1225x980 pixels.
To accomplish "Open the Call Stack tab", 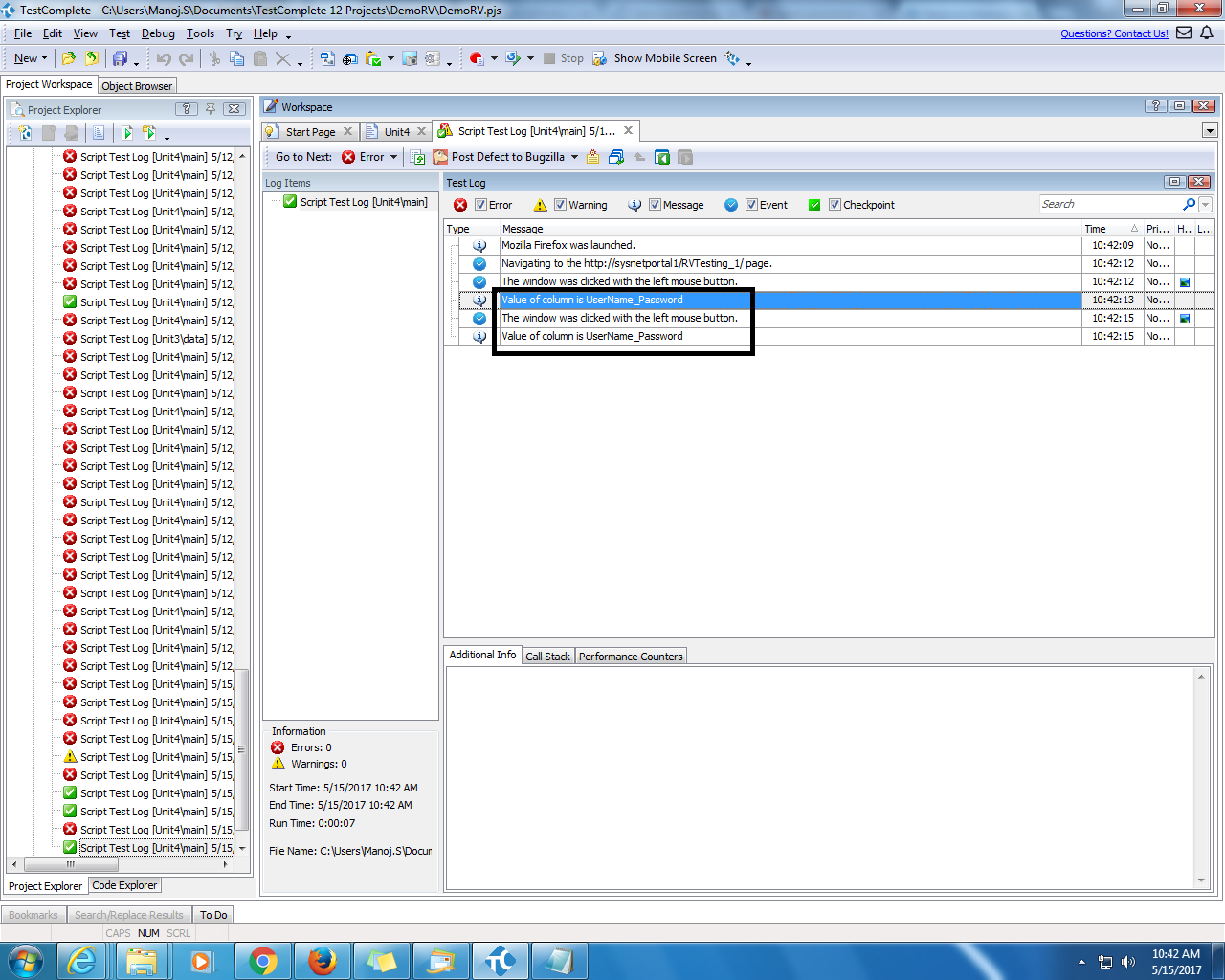I will 547,657.
